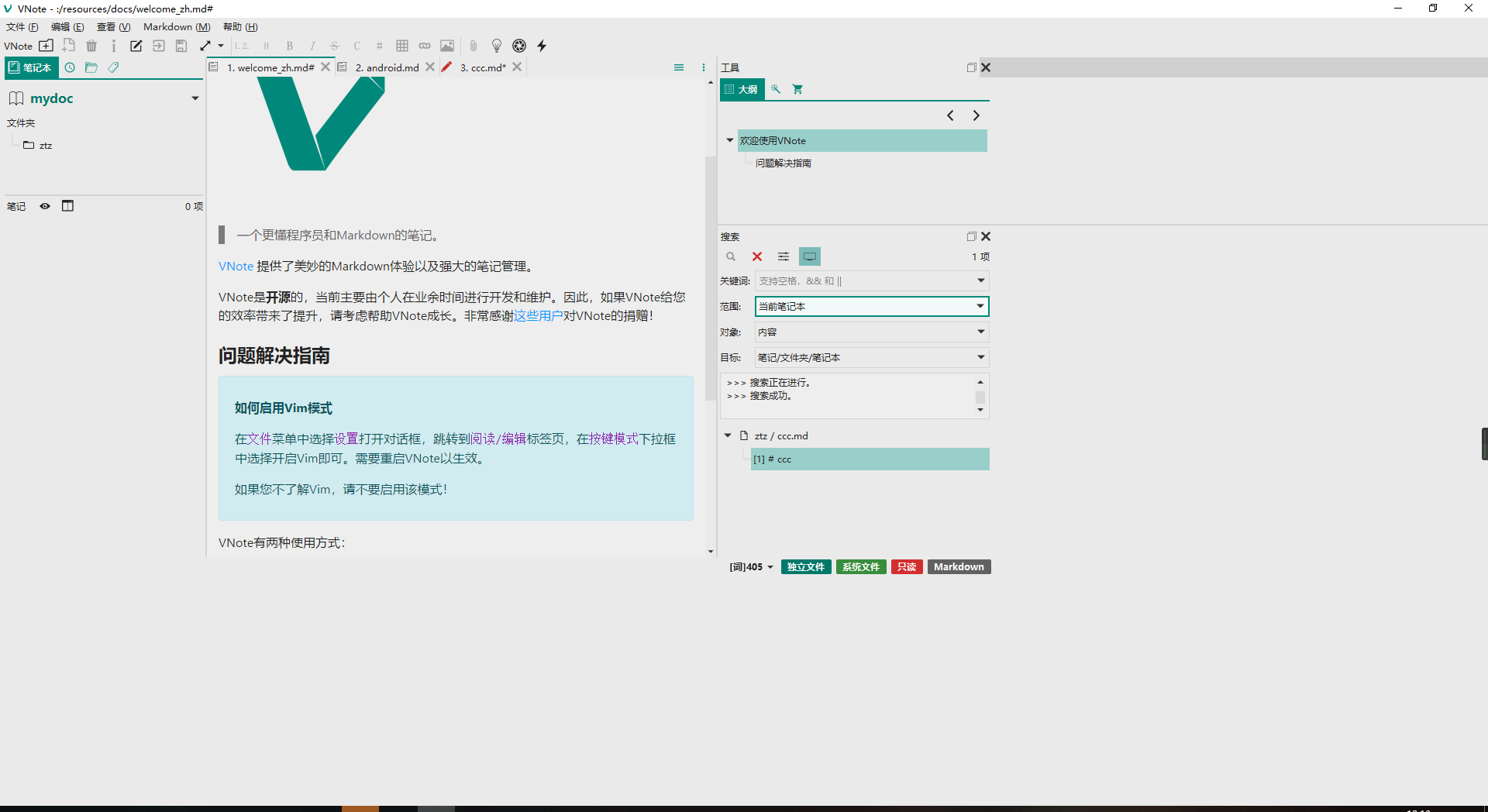Click the code block hash icon

click(380, 46)
